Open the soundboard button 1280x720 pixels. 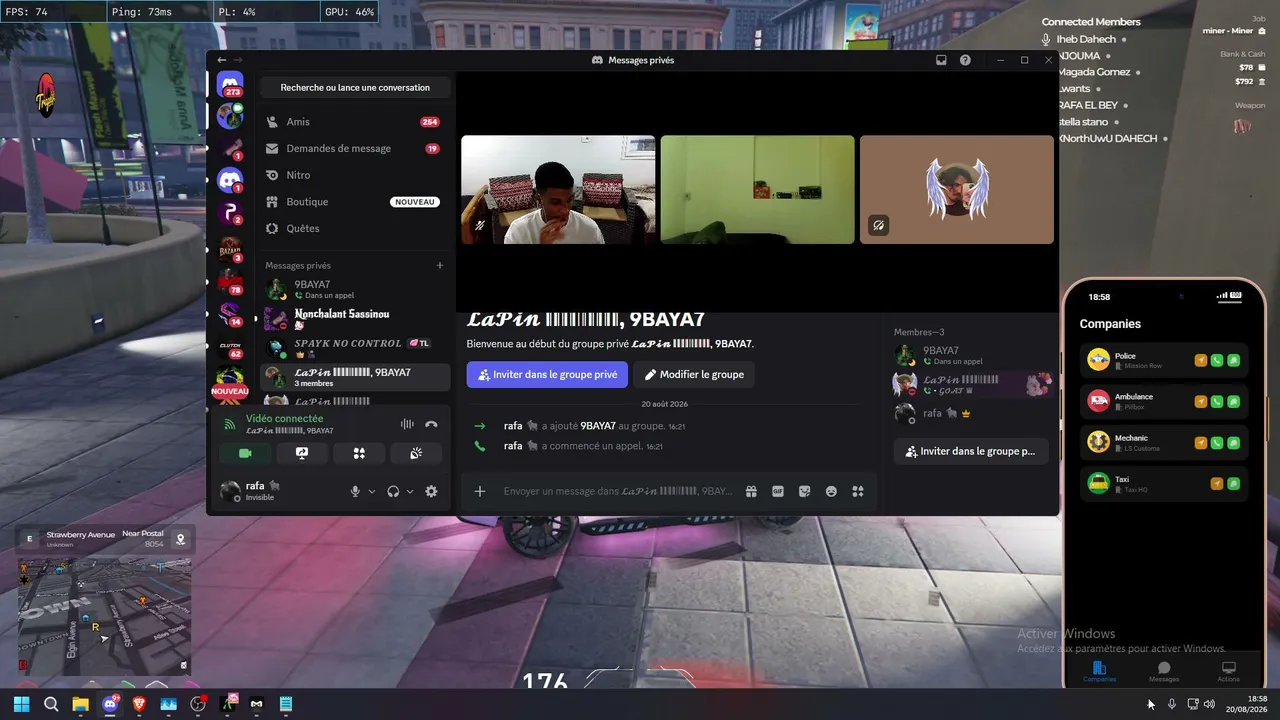416,453
